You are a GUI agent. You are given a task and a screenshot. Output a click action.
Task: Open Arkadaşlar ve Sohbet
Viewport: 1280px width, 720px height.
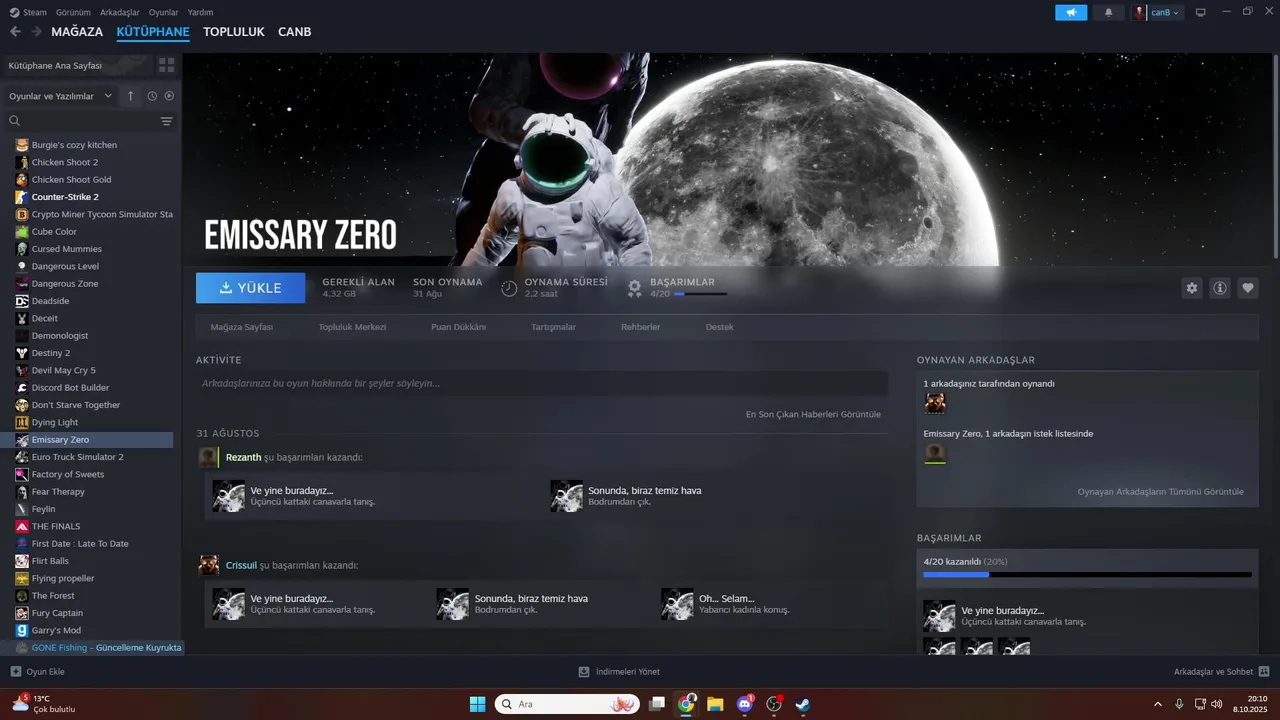(1221, 672)
